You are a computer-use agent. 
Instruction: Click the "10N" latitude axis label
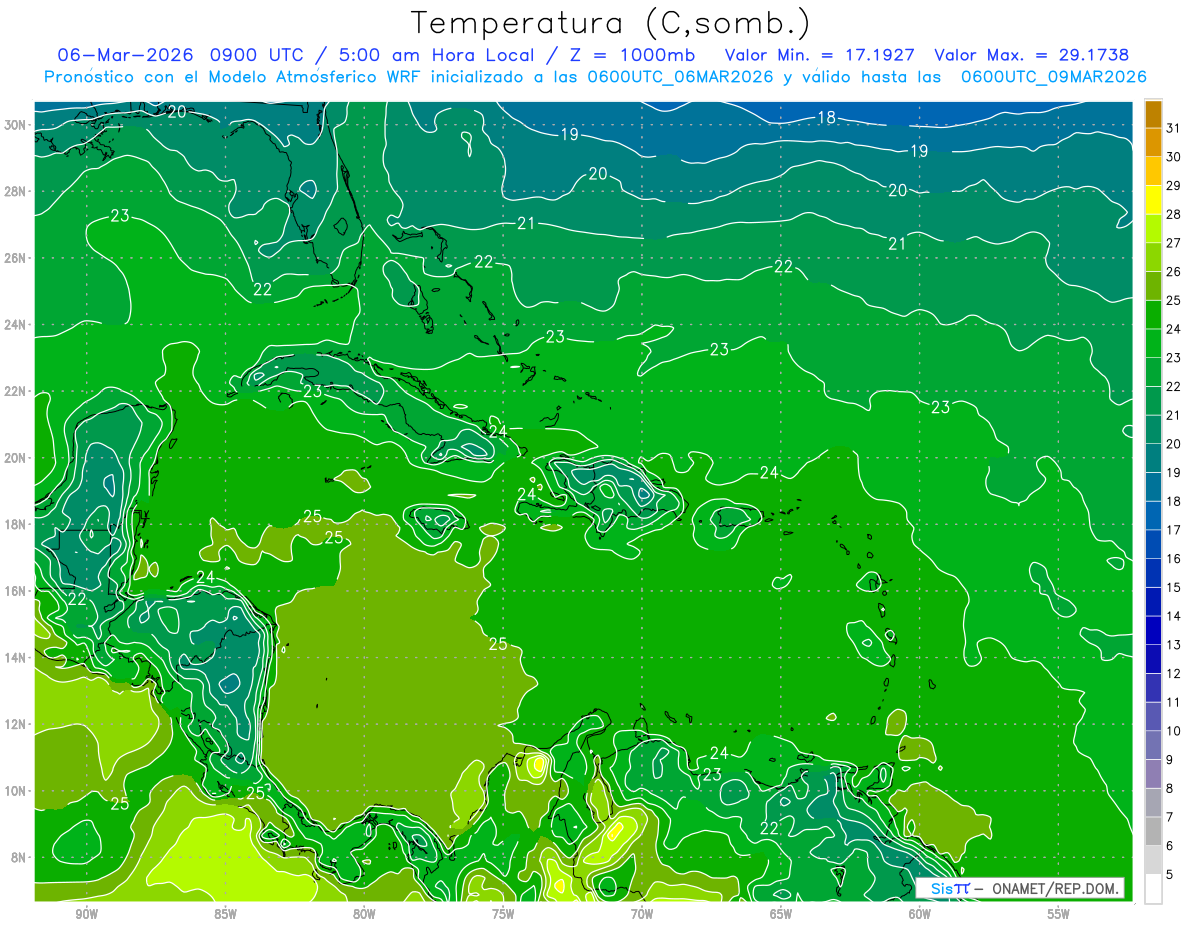(14, 791)
